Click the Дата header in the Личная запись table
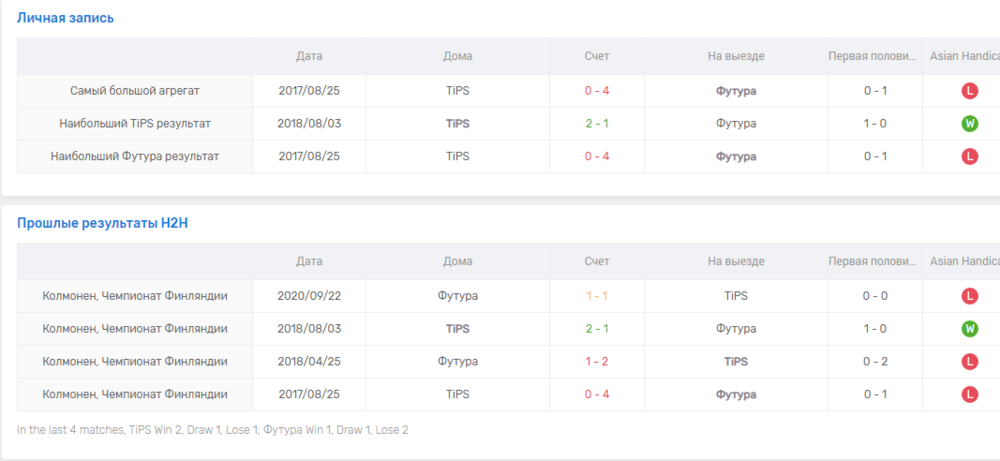 [309, 56]
